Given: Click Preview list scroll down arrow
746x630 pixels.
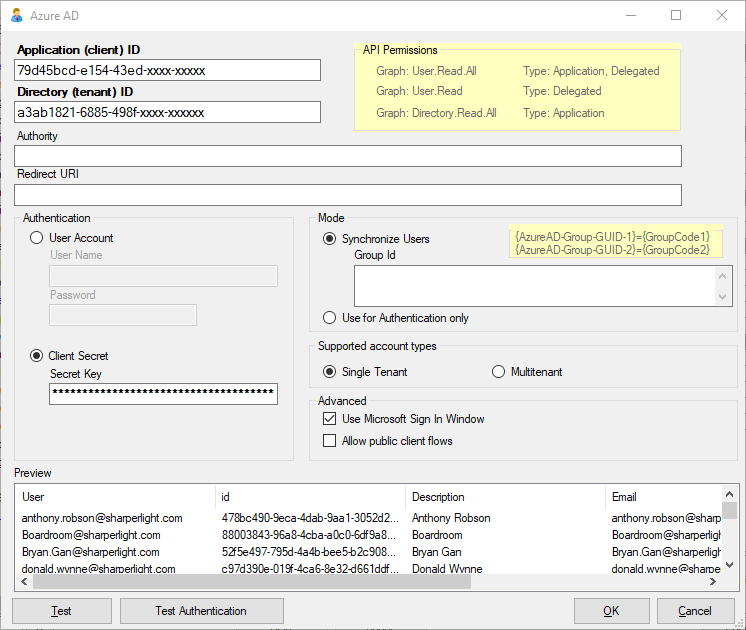Looking at the screenshot, I should 729,565.
